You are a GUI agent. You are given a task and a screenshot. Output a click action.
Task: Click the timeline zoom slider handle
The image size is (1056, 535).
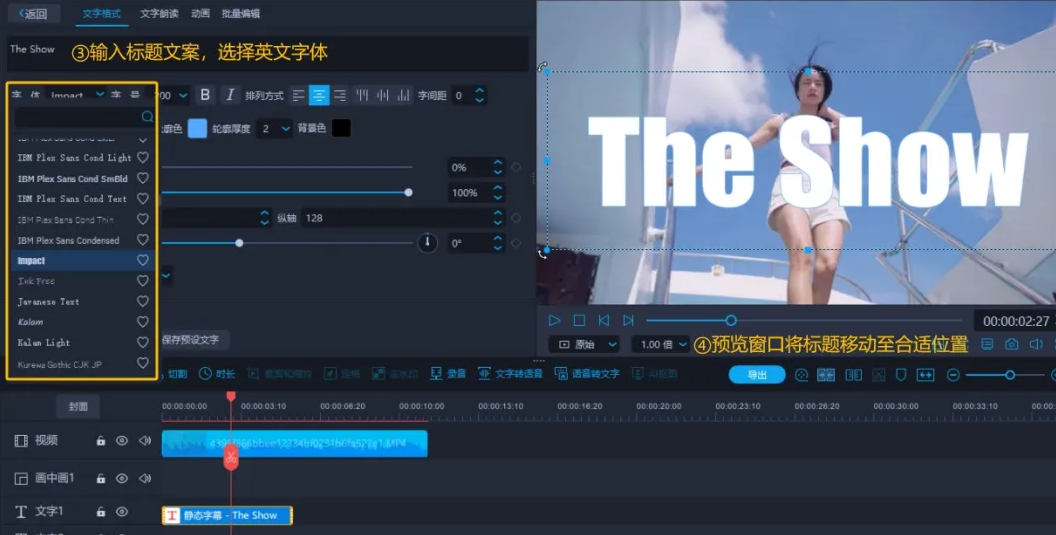(x=1010, y=375)
